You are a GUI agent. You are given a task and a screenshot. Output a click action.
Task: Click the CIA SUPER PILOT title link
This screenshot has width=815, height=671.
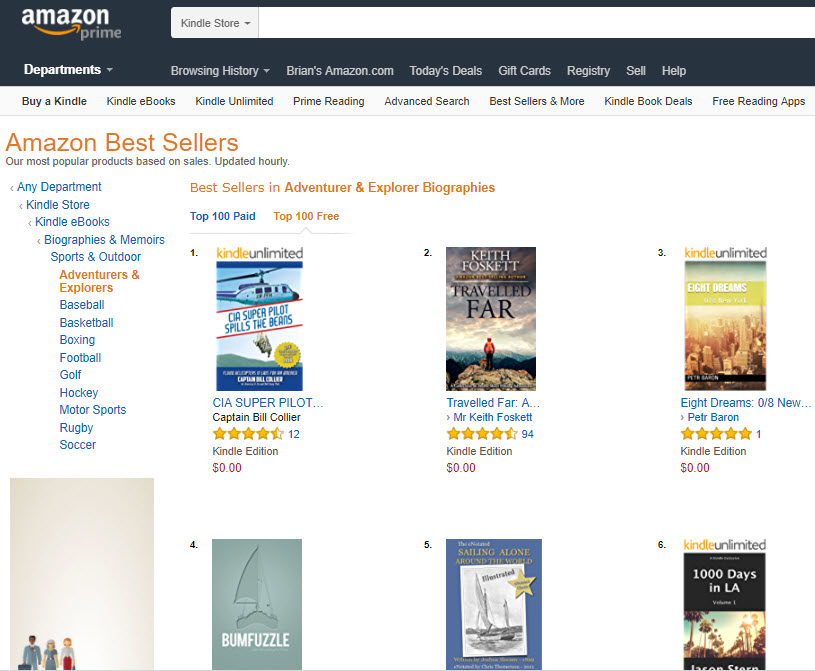(x=268, y=403)
